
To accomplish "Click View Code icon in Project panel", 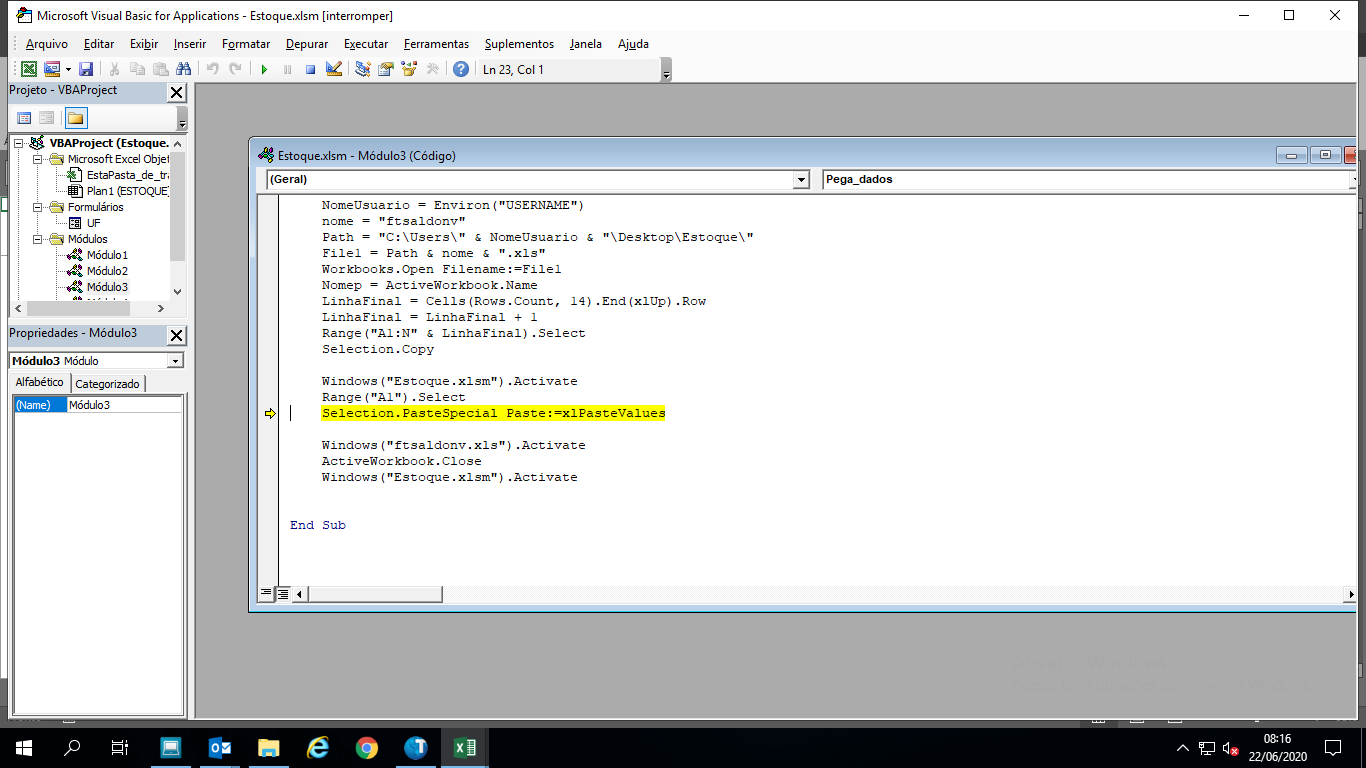I will coord(24,118).
